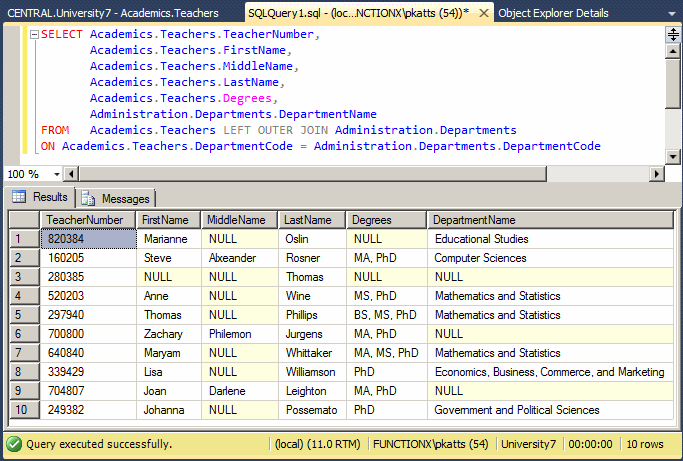
Task: Click the Computer Sciences cell
Action: [551, 258]
